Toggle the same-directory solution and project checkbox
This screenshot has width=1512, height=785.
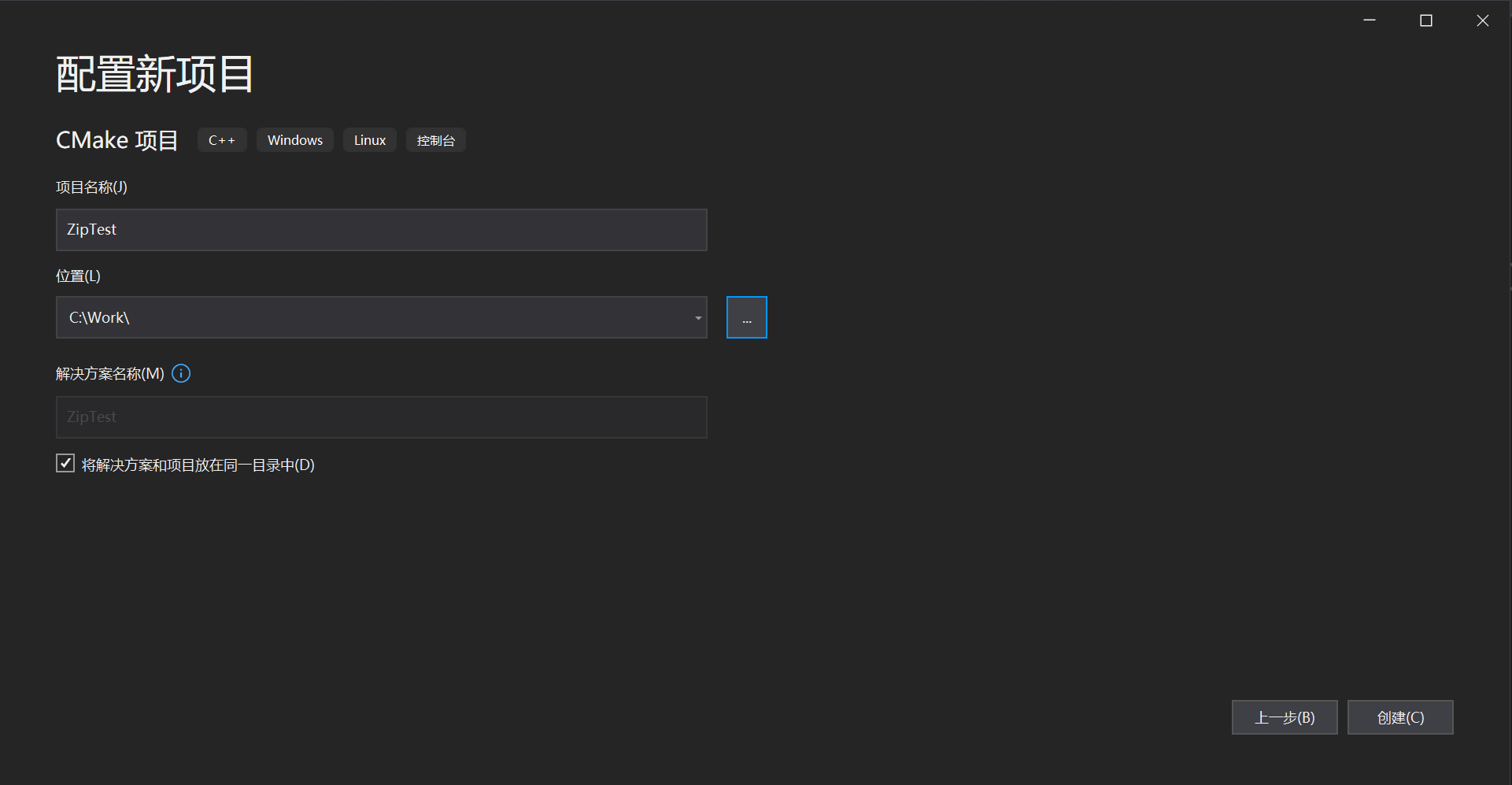pyautogui.click(x=65, y=464)
